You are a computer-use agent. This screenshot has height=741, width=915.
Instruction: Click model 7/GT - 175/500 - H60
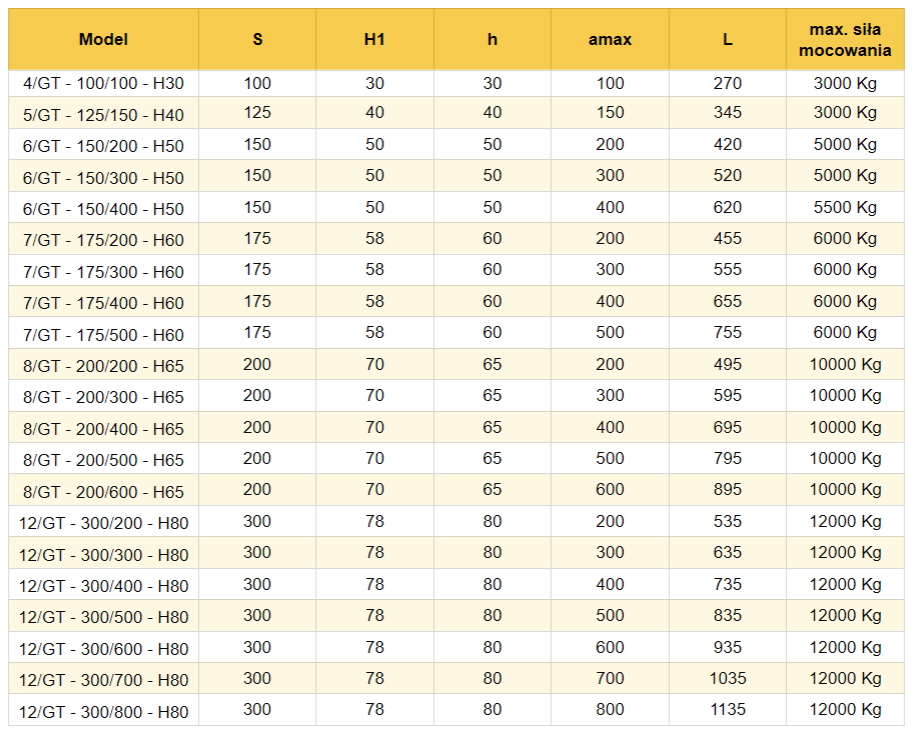click(103, 335)
